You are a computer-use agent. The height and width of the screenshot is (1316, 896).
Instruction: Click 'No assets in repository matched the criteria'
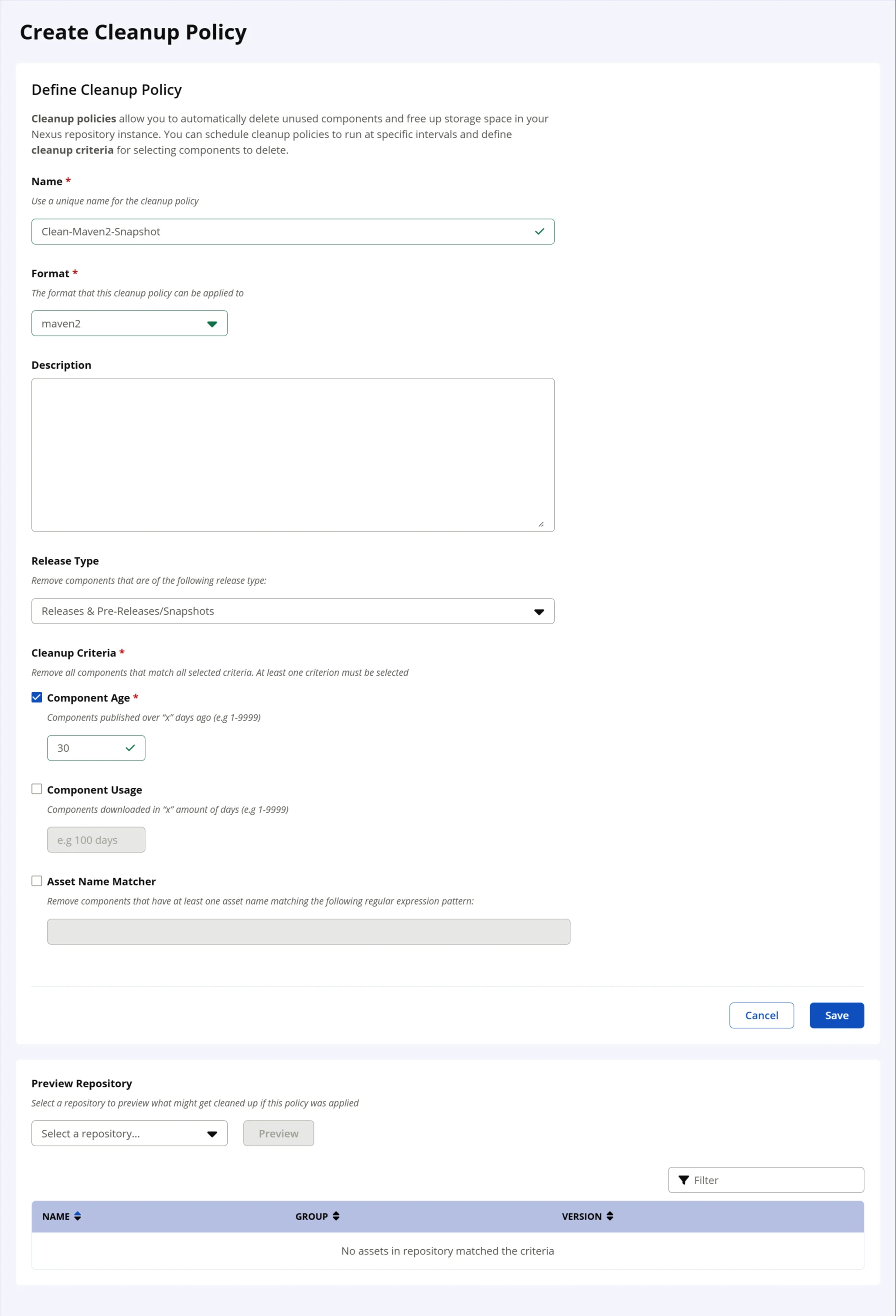click(448, 1251)
